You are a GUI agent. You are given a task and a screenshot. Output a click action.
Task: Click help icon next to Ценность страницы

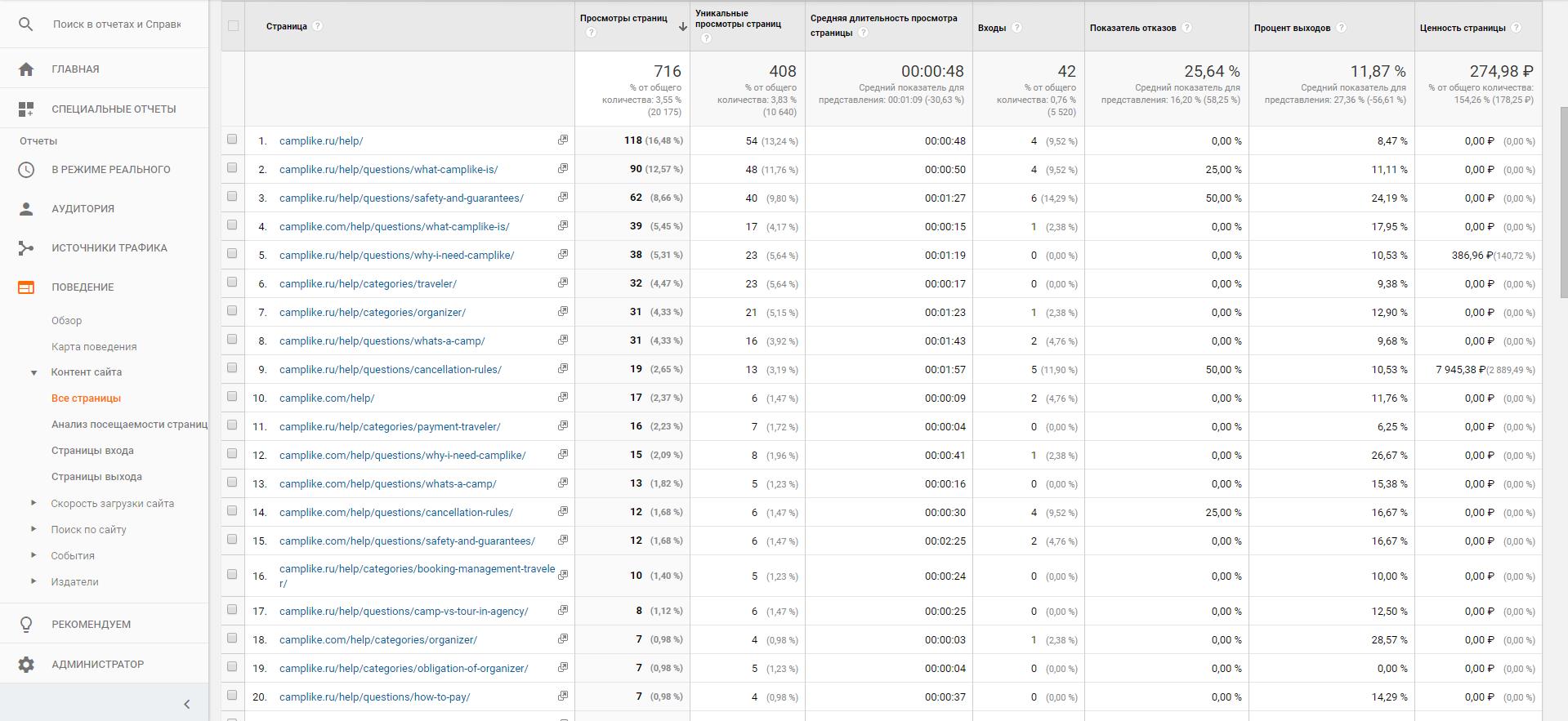coord(1517,28)
